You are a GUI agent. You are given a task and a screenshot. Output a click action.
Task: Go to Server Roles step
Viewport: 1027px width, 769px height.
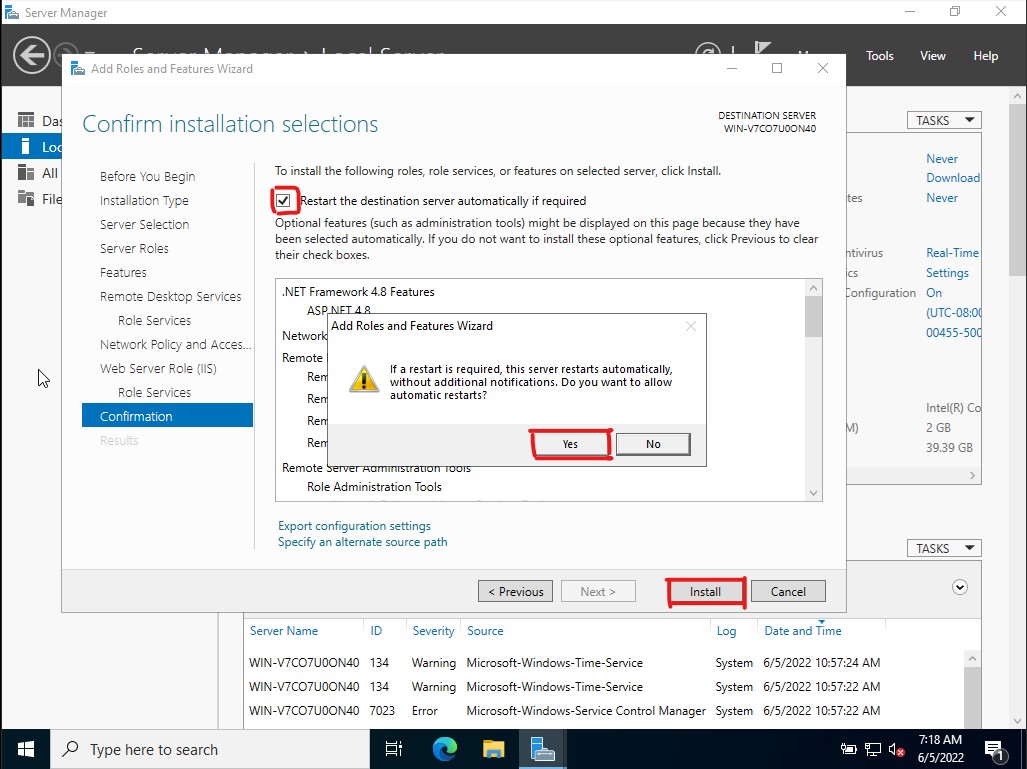coord(134,248)
